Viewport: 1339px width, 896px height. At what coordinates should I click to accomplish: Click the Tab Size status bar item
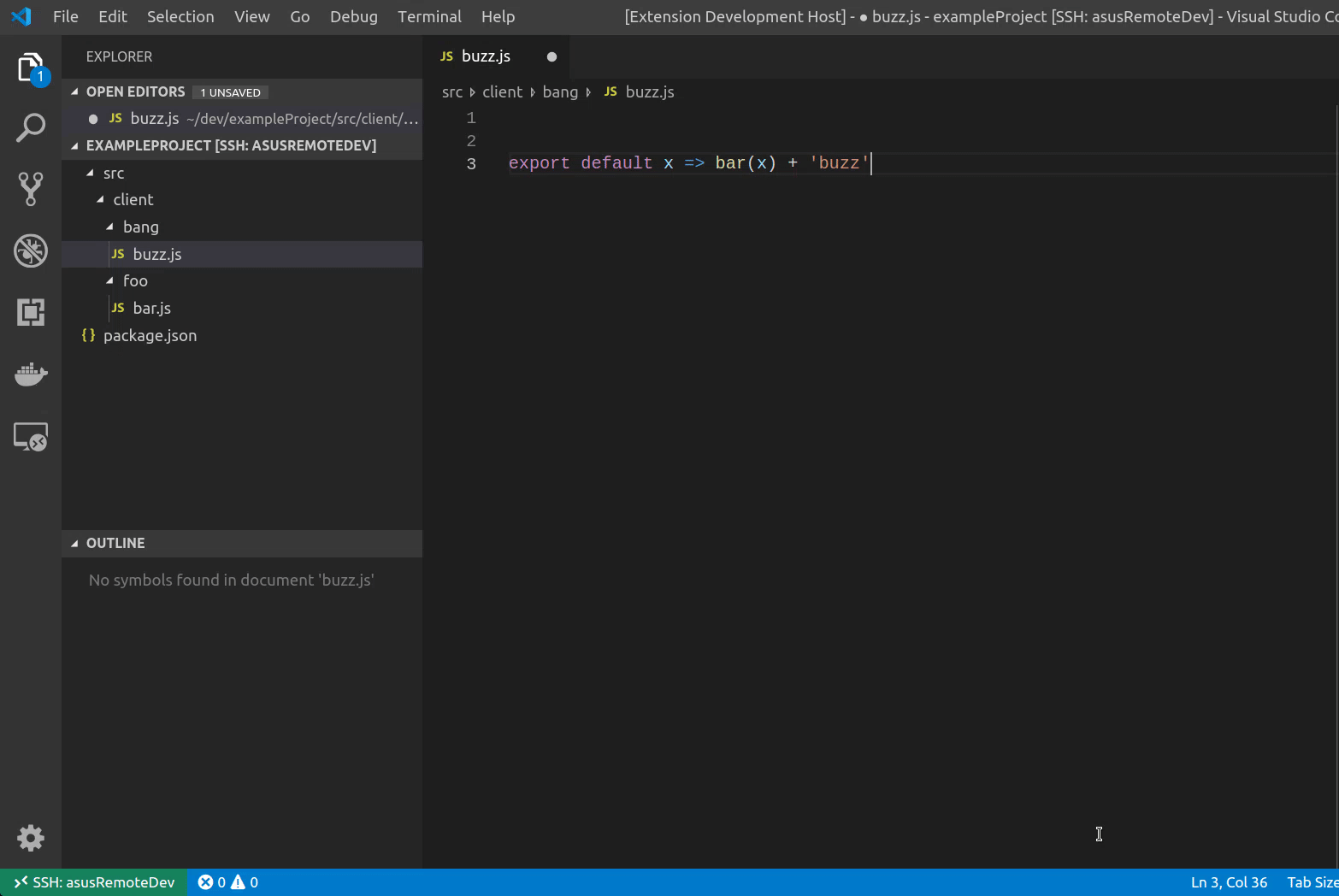pos(1312,882)
